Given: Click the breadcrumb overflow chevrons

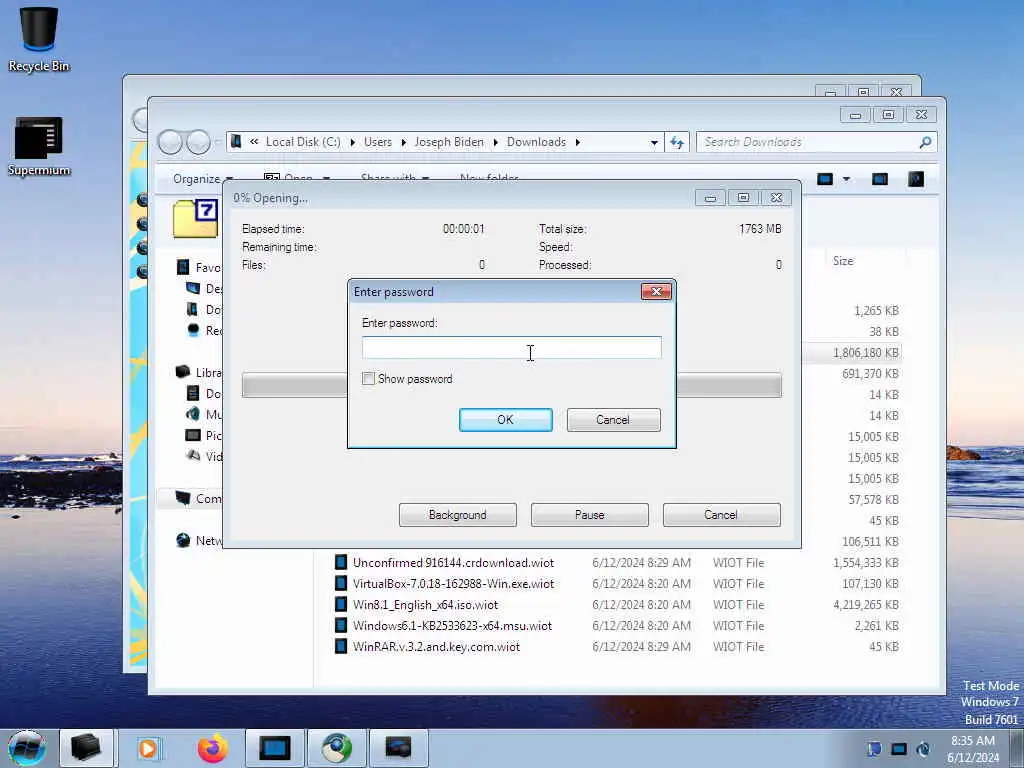Looking at the screenshot, I should point(254,142).
